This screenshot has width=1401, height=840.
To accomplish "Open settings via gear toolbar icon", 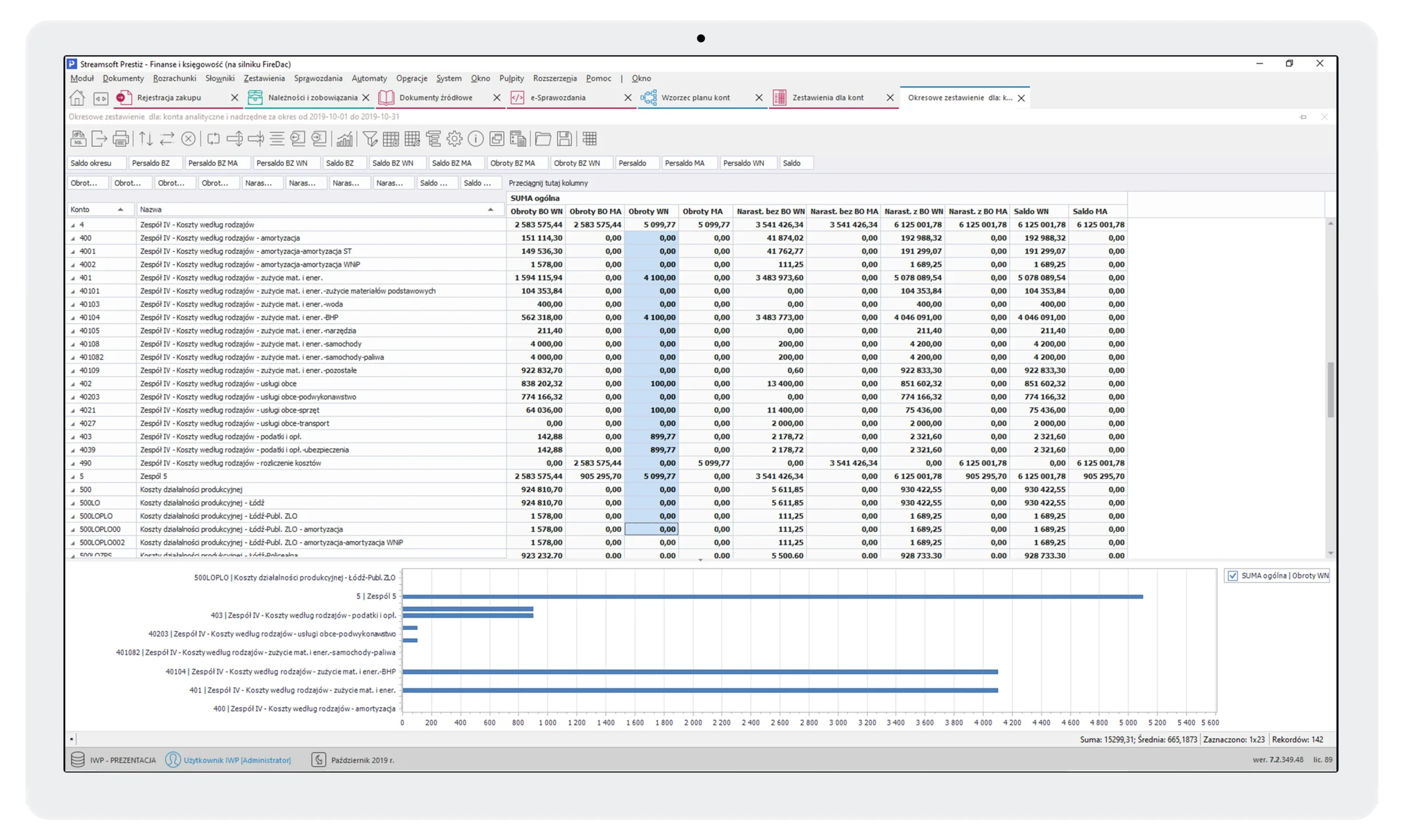I will [455, 138].
